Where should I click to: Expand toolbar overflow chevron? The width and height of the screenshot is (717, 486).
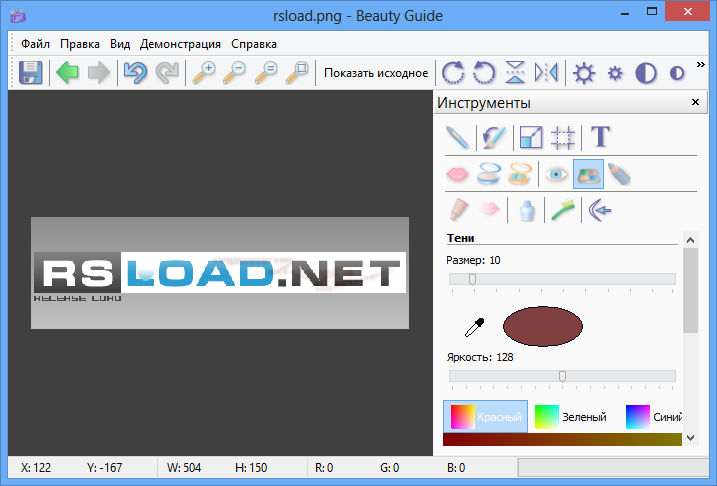[x=701, y=64]
